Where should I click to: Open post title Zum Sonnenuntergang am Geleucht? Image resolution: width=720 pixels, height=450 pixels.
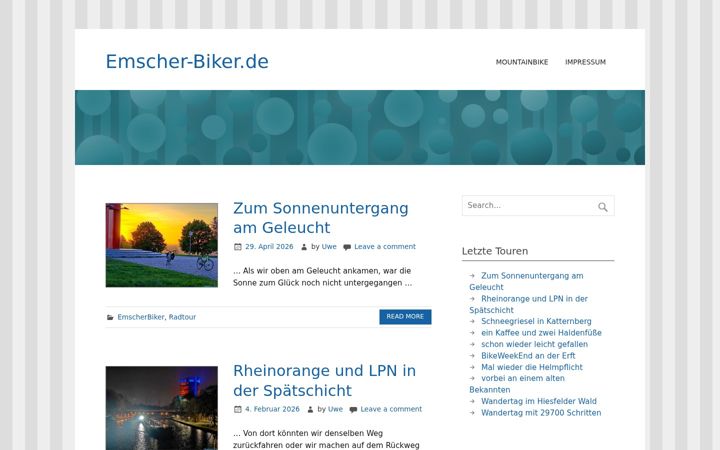321,218
